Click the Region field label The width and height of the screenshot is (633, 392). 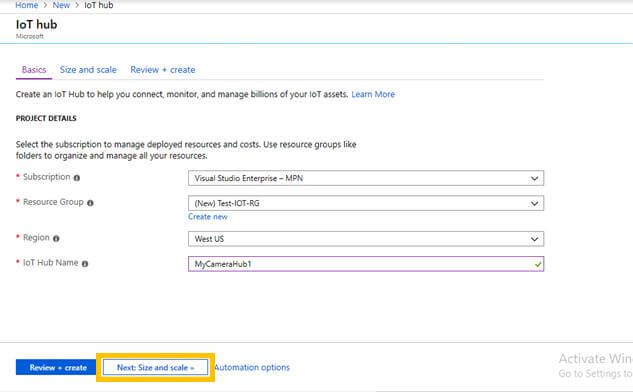(x=36, y=237)
